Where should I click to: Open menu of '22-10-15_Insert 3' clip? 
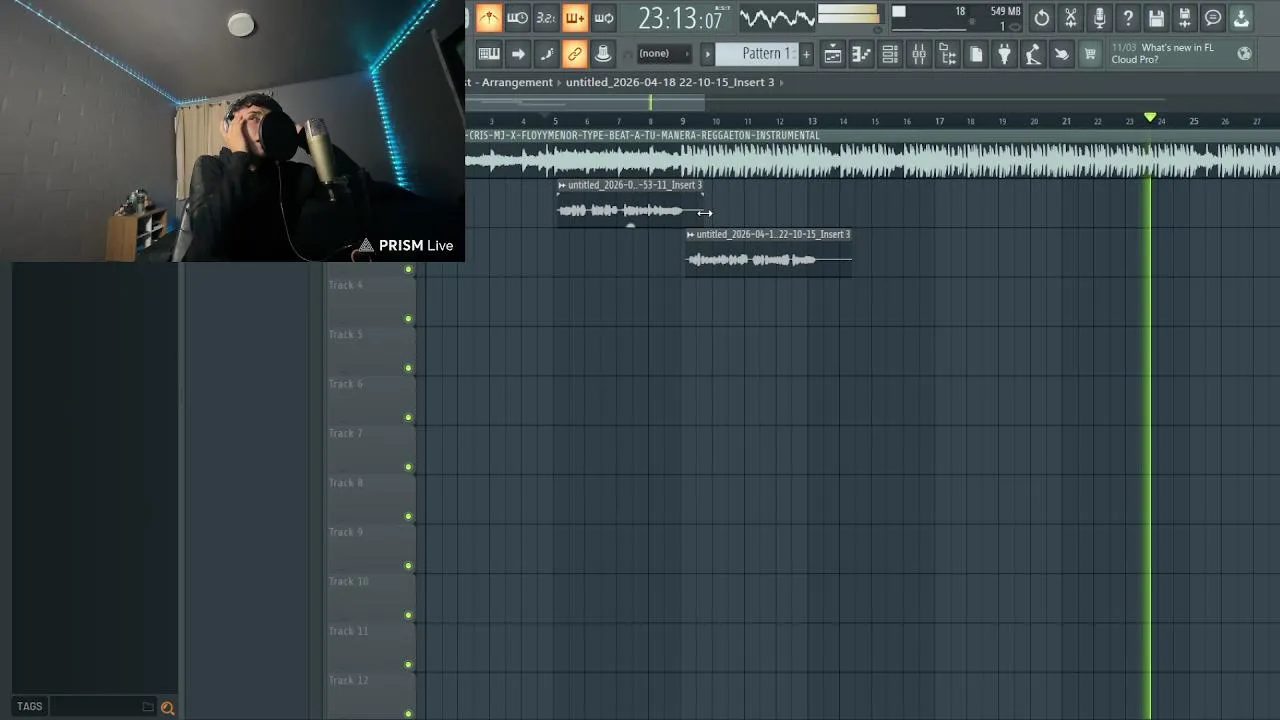pos(691,234)
